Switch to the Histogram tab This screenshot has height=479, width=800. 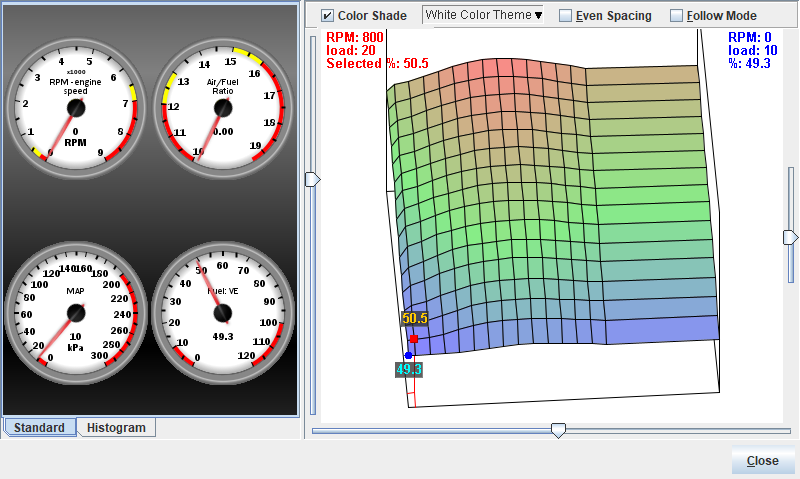point(116,428)
